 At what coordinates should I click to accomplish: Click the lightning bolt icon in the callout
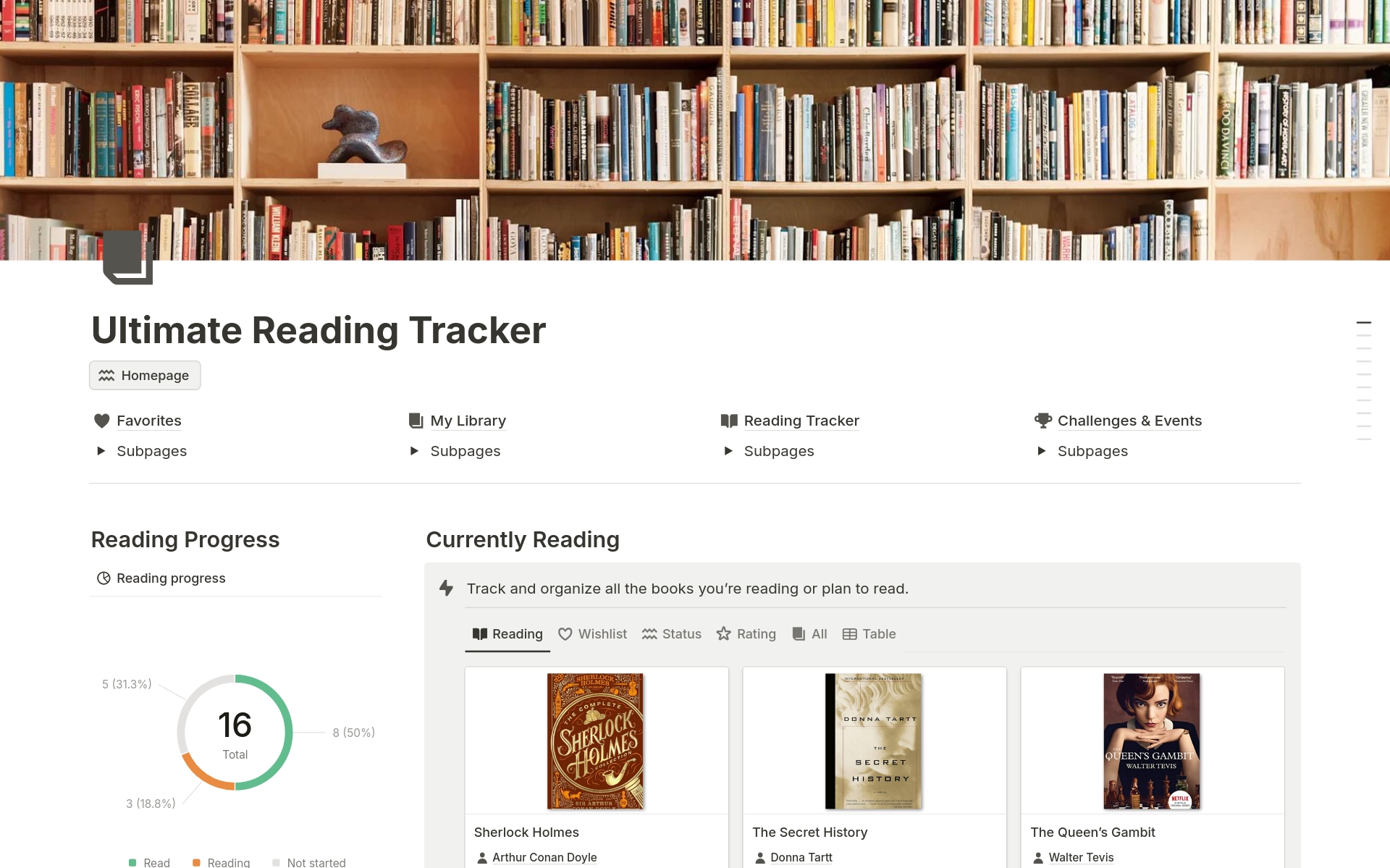pyautogui.click(x=446, y=589)
